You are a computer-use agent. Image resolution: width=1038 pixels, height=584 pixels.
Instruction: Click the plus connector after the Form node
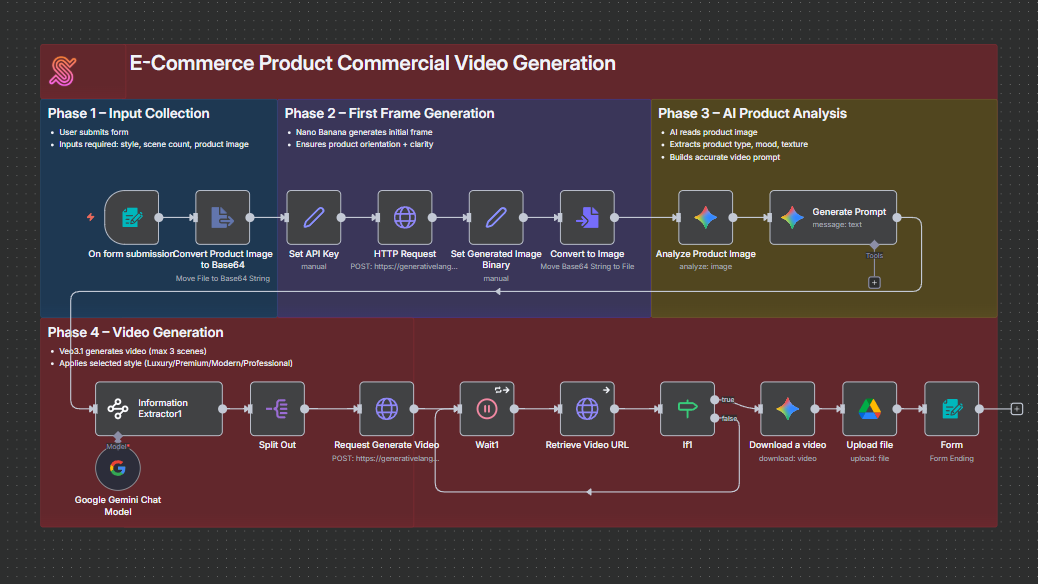[x=1016, y=408]
